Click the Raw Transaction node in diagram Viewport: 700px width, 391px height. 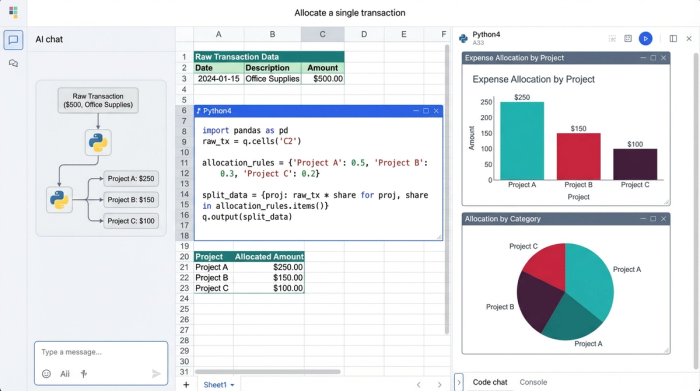[x=98, y=100]
